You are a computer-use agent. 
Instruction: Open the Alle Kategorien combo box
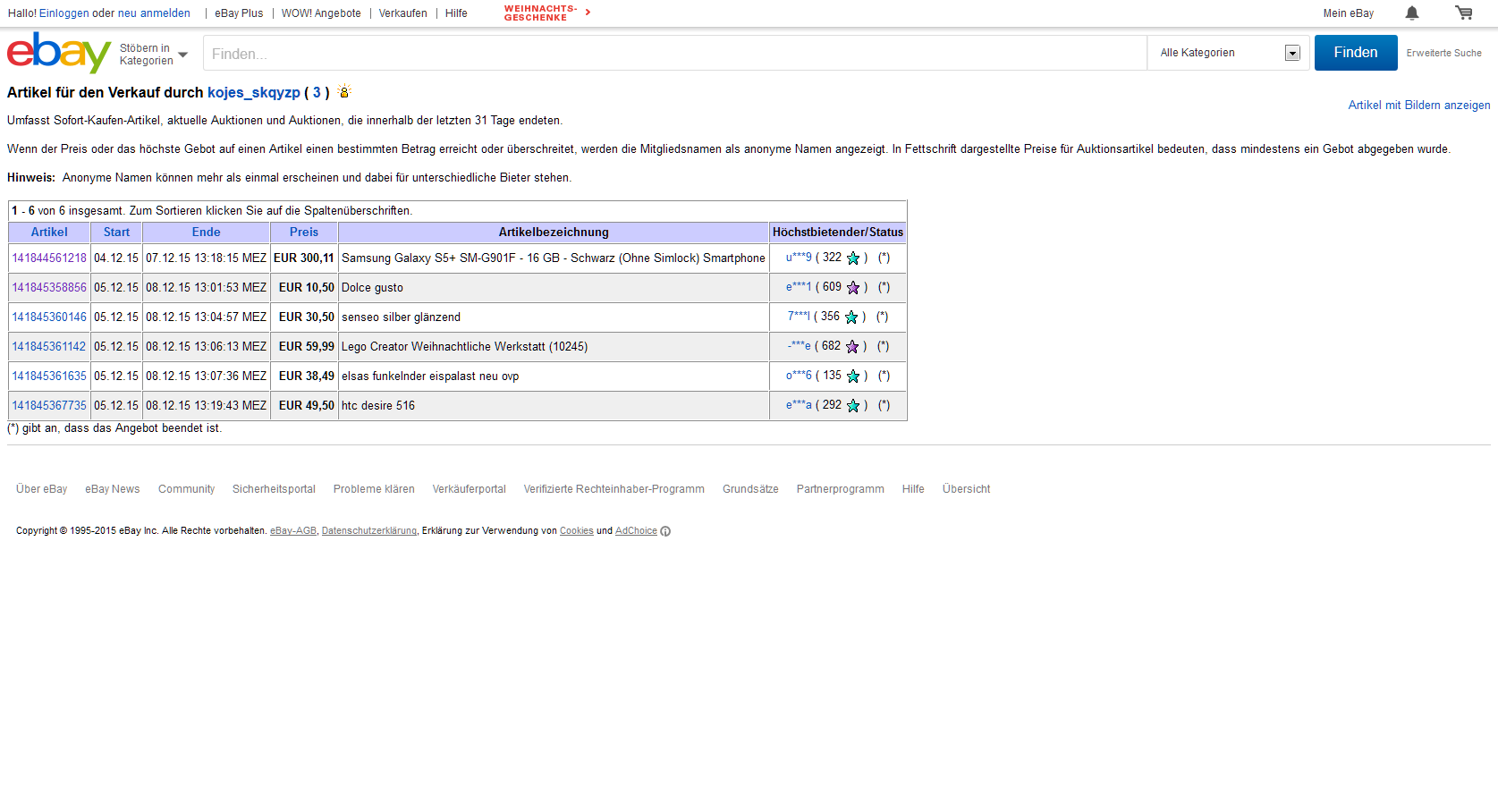coord(1229,53)
